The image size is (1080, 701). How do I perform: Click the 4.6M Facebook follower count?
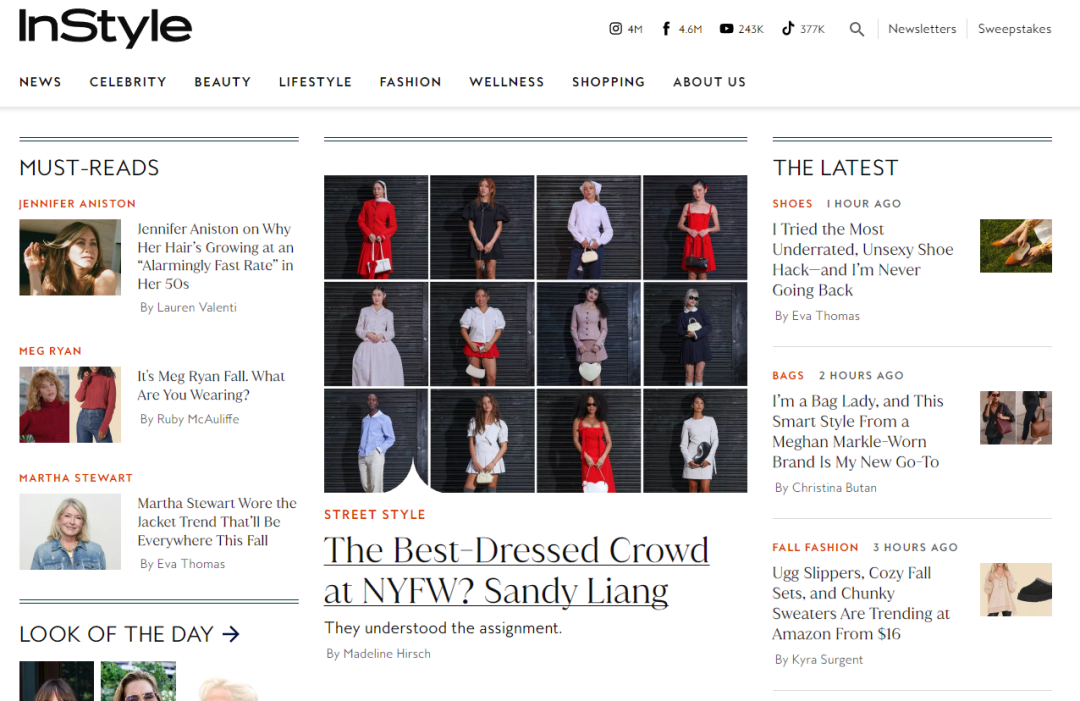(690, 29)
